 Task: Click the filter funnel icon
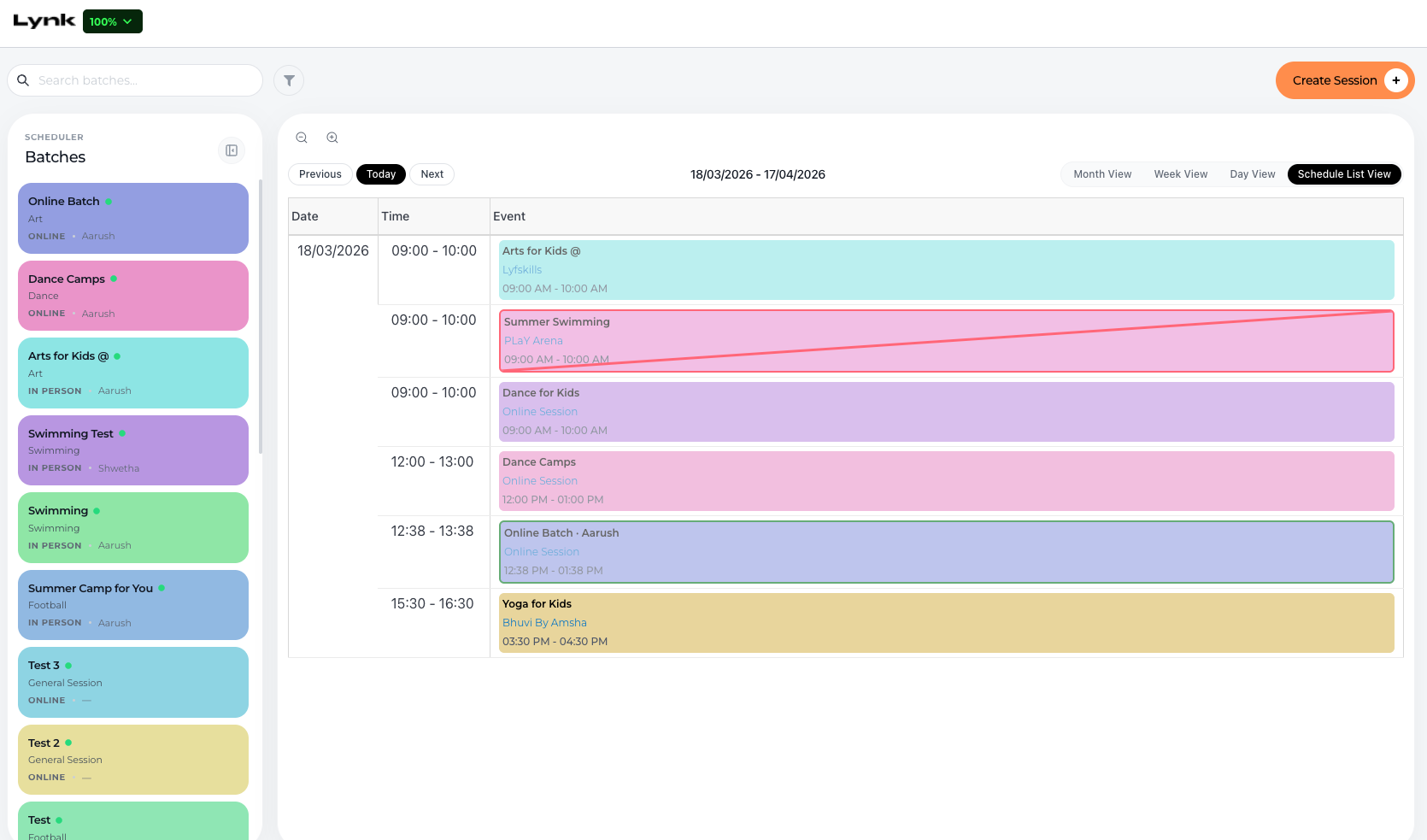289,80
